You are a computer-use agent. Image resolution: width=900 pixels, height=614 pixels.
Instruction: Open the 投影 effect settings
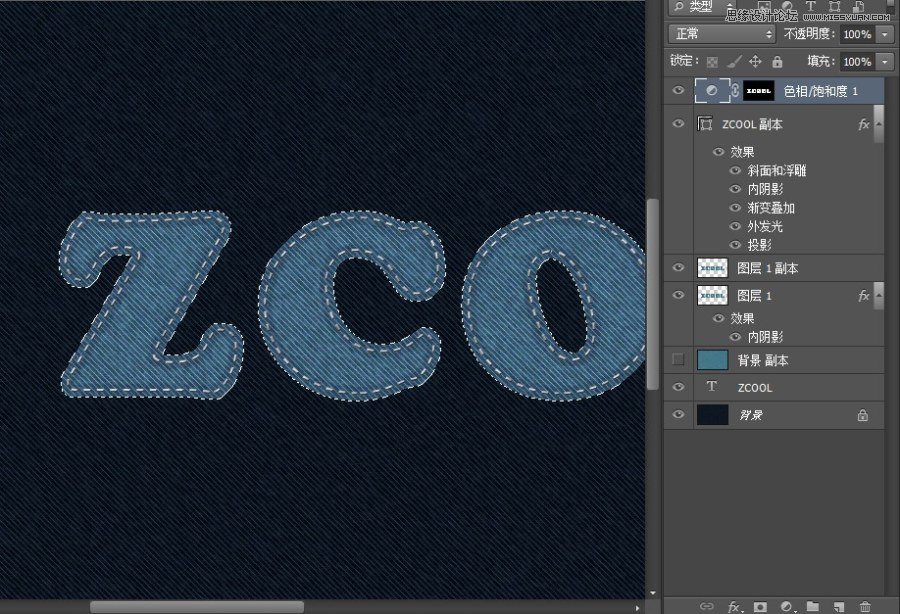(x=759, y=245)
